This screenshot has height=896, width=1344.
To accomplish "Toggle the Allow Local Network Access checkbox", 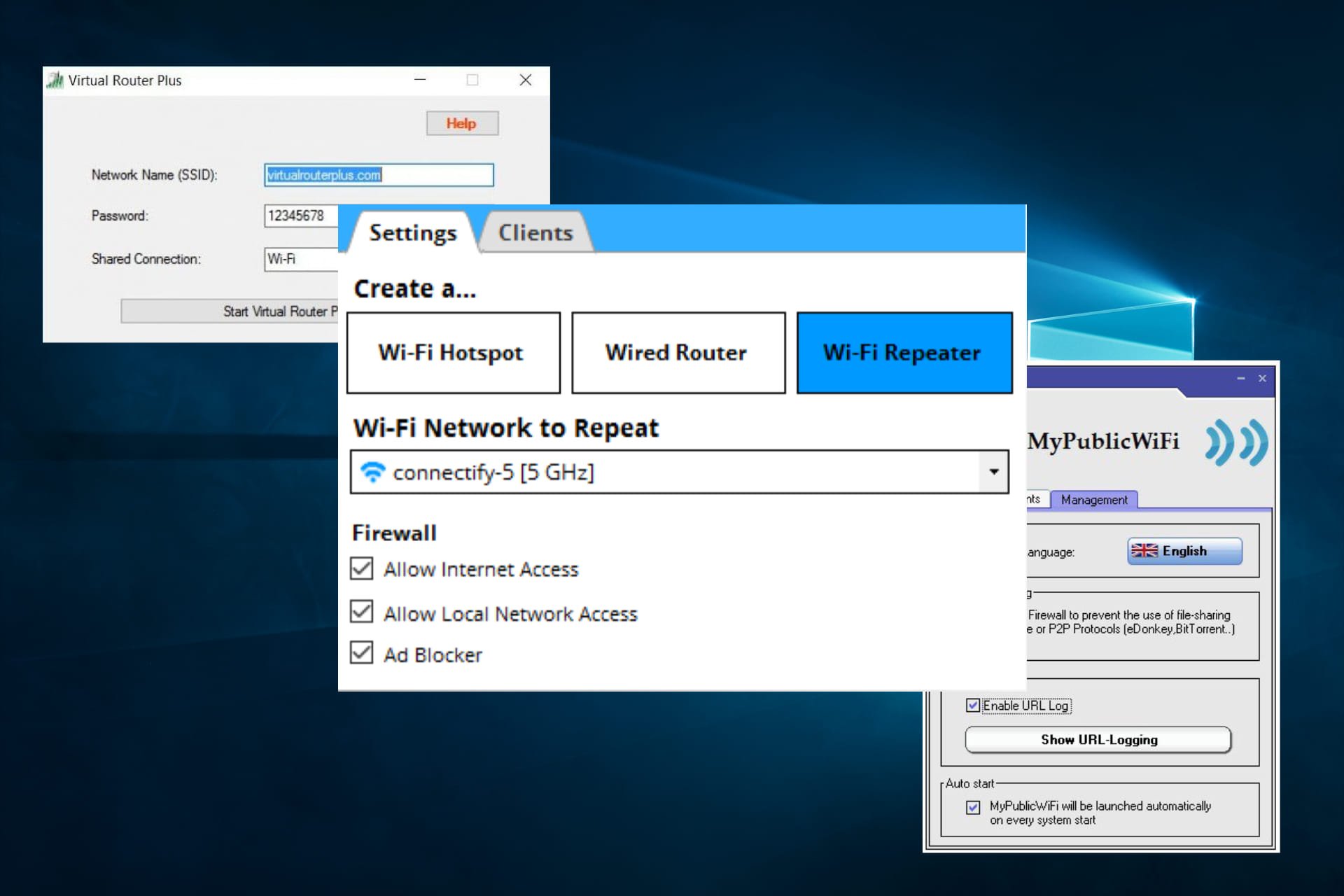I will click(x=361, y=612).
